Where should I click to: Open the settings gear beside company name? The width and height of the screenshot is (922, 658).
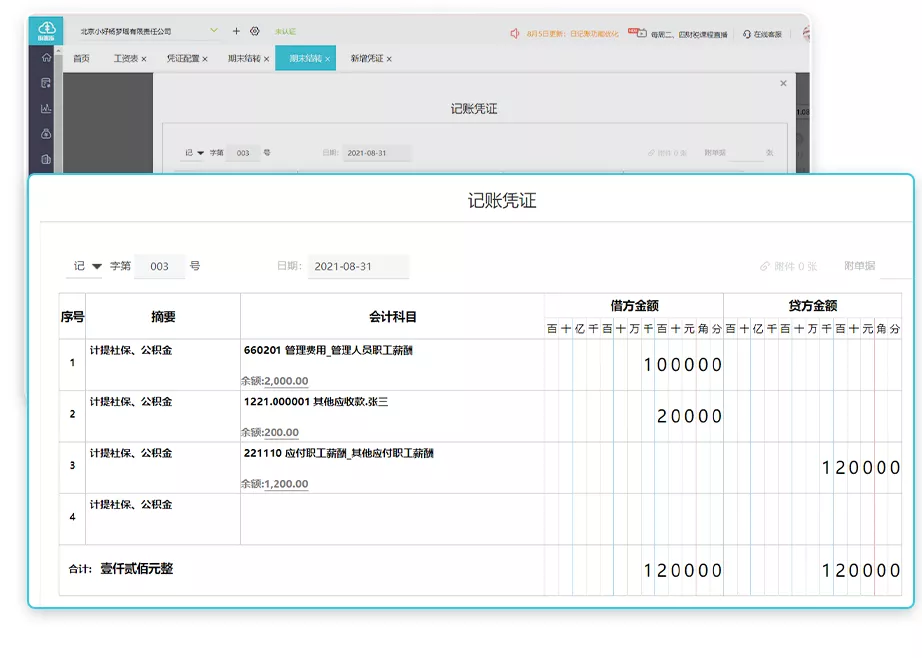(x=257, y=30)
